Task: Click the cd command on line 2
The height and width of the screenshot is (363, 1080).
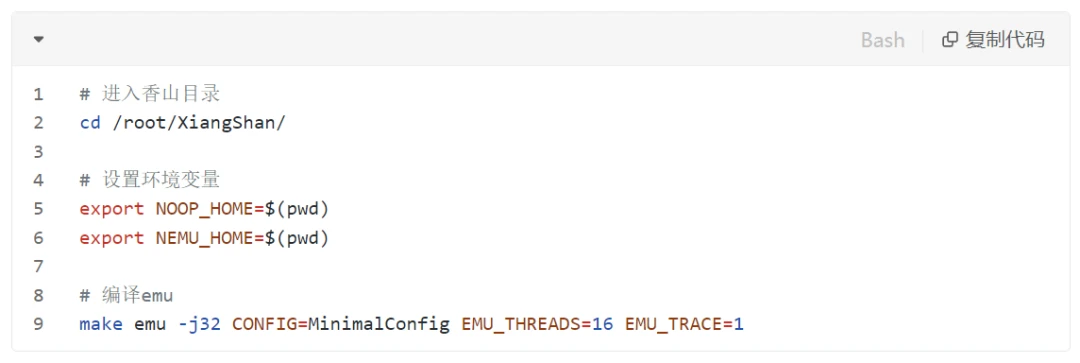Action: [90, 123]
